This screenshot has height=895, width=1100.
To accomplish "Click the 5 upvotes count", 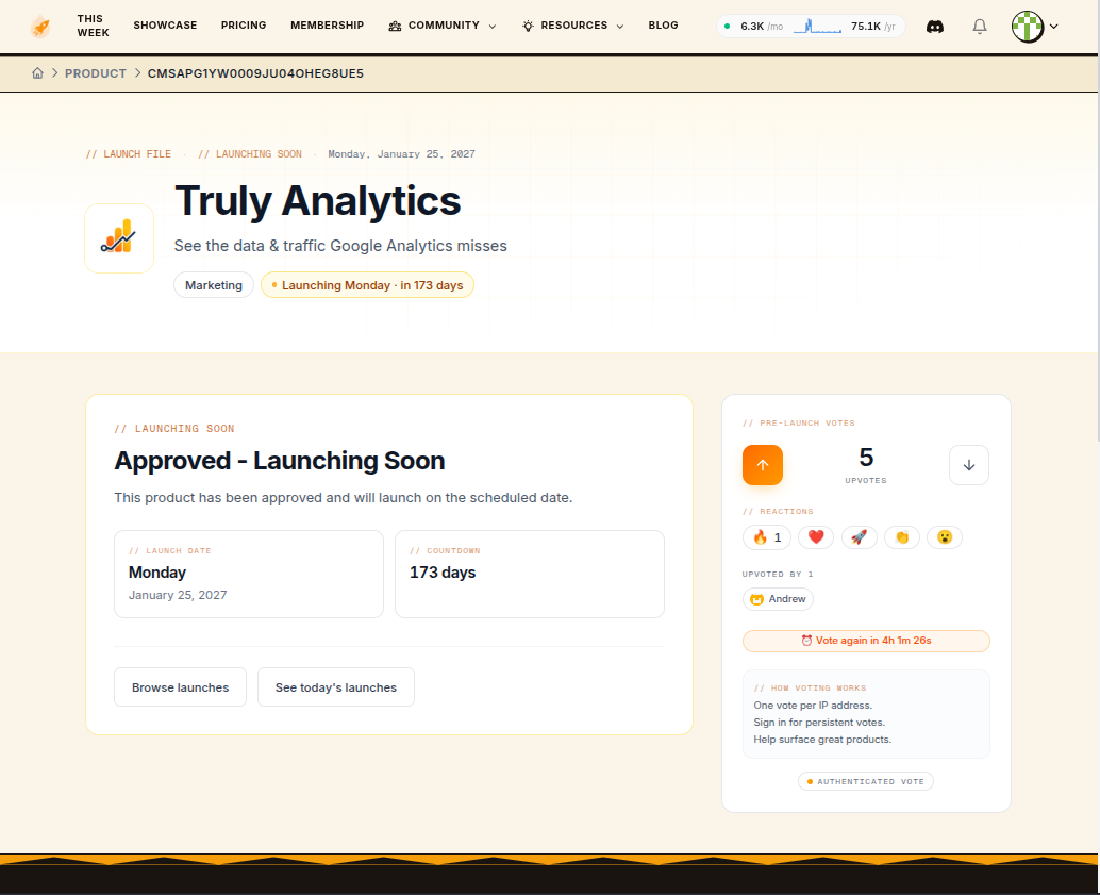I will 866,457.
